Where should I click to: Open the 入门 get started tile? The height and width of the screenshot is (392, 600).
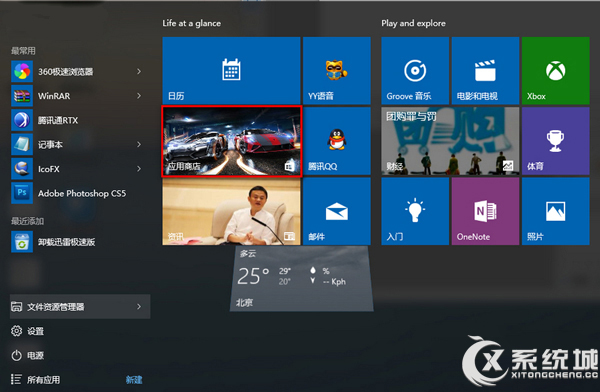[x=415, y=211]
